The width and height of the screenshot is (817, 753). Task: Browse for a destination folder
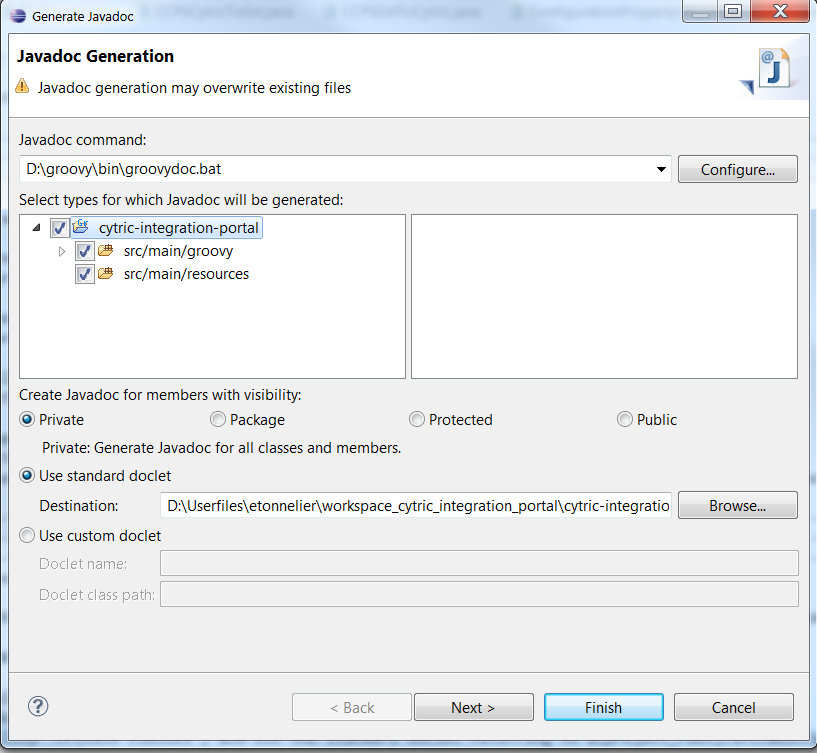coord(737,506)
